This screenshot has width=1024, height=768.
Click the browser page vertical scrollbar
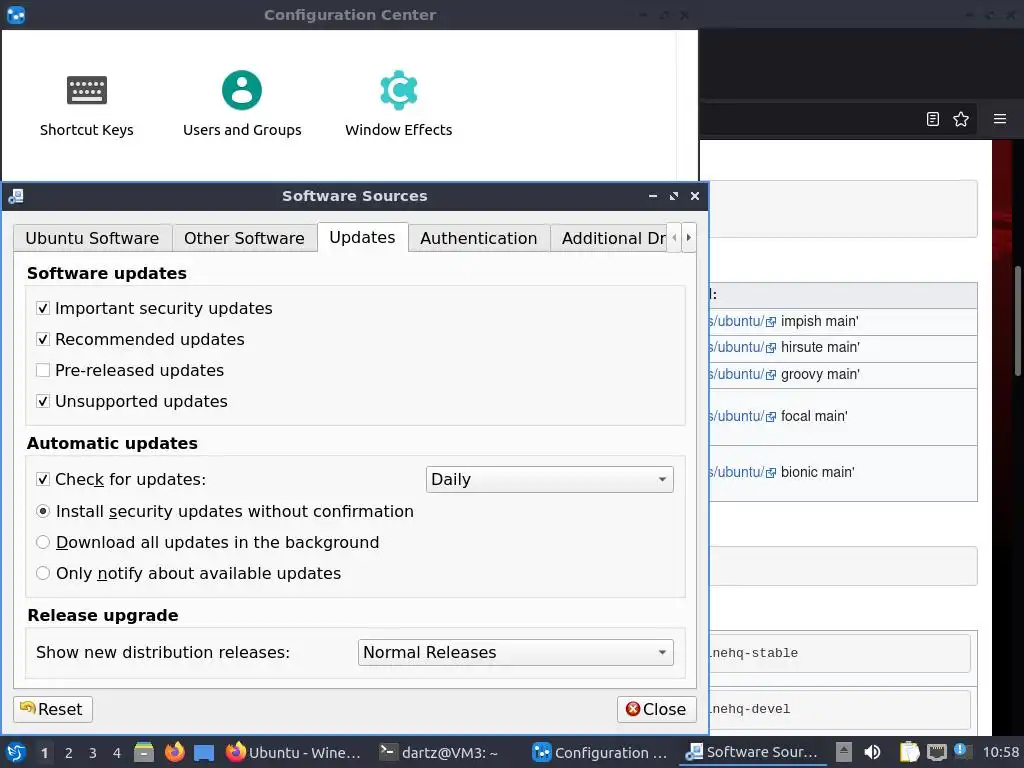pyautogui.click(x=1017, y=320)
